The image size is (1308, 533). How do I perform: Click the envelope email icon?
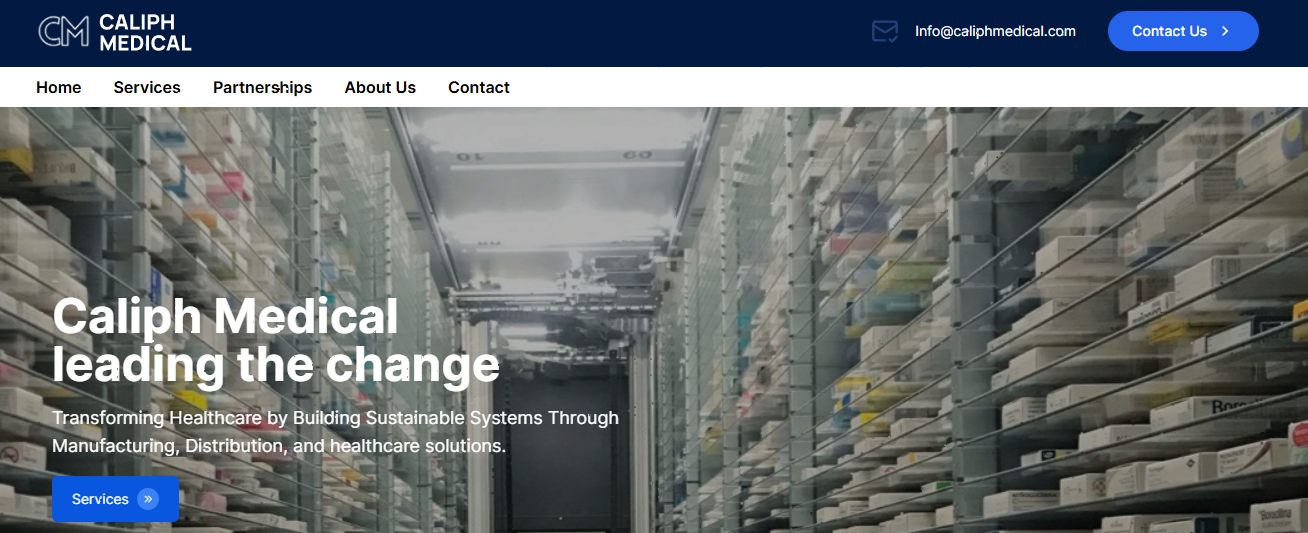885,32
